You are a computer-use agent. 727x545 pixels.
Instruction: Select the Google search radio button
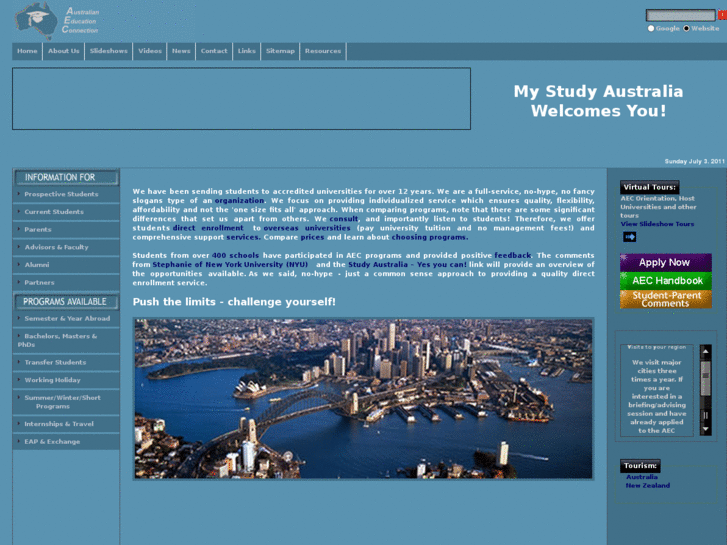click(651, 28)
